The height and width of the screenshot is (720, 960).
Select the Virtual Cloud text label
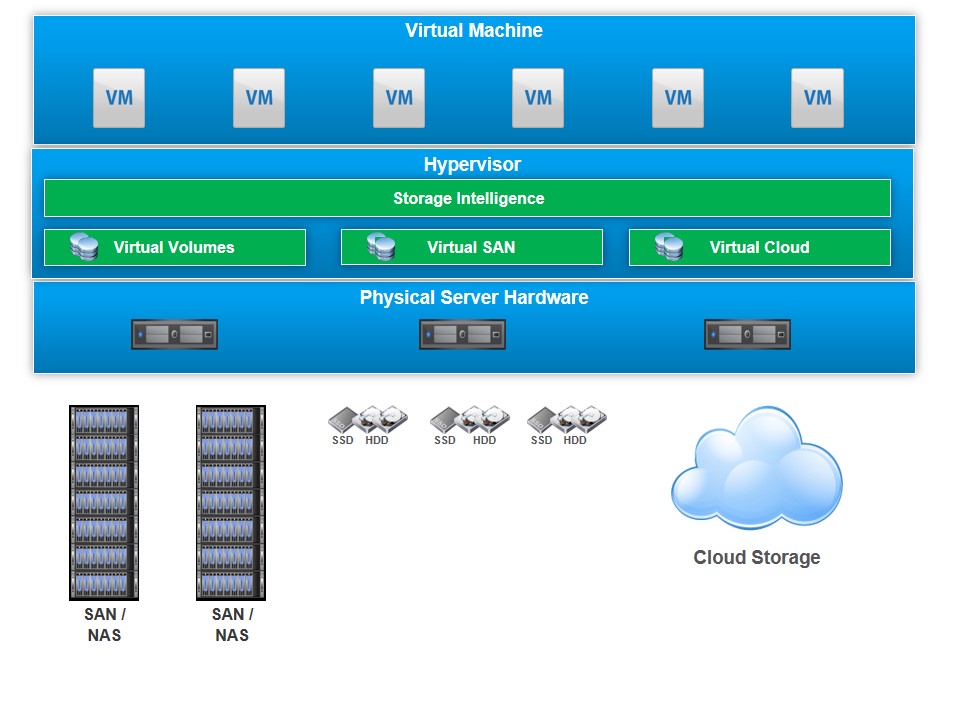[759, 248]
